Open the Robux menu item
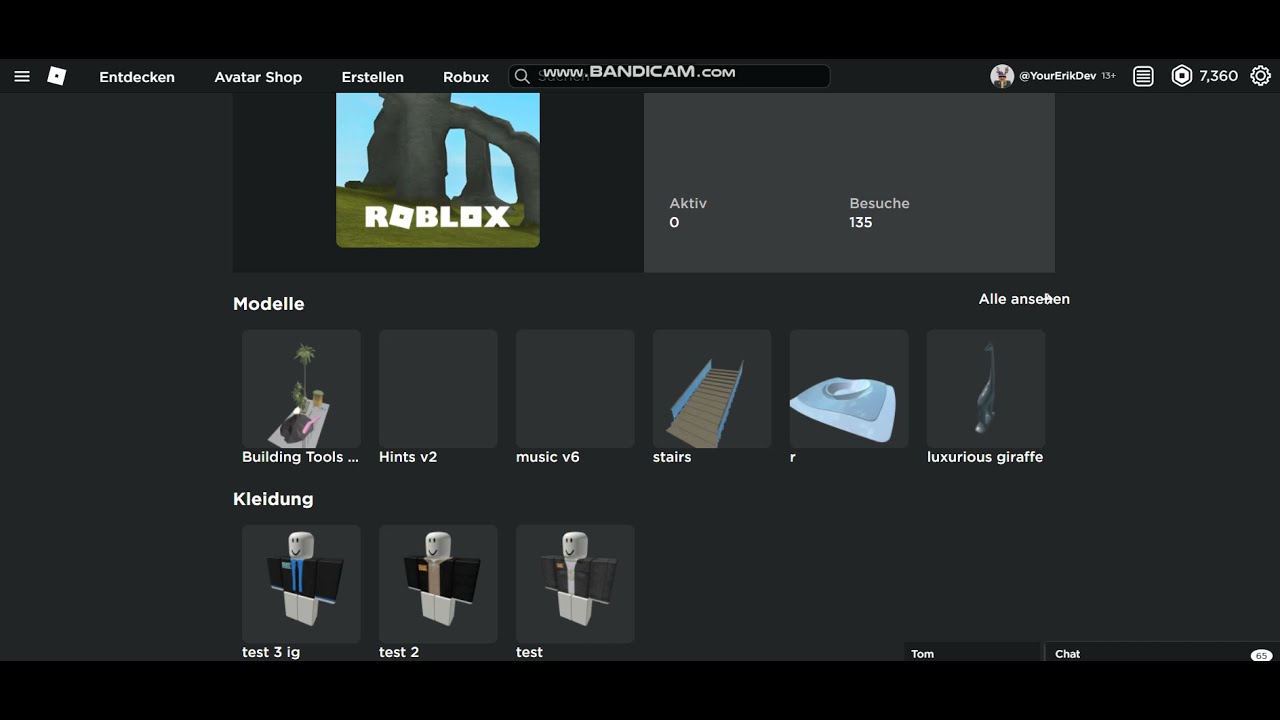1280x720 pixels. 466,77
